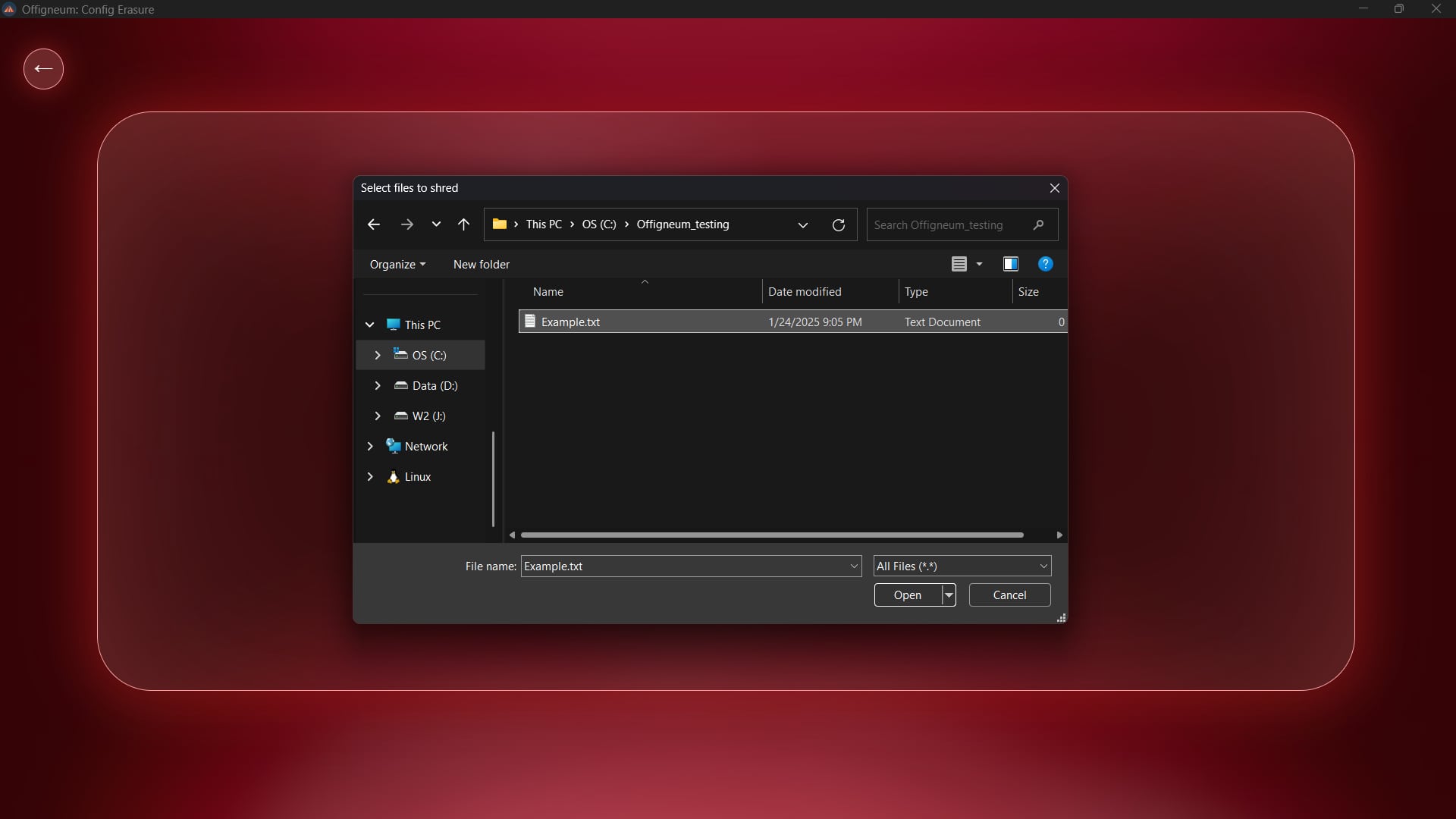Open dialog help
This screenshot has height=819, width=1456.
pyautogui.click(x=1045, y=264)
